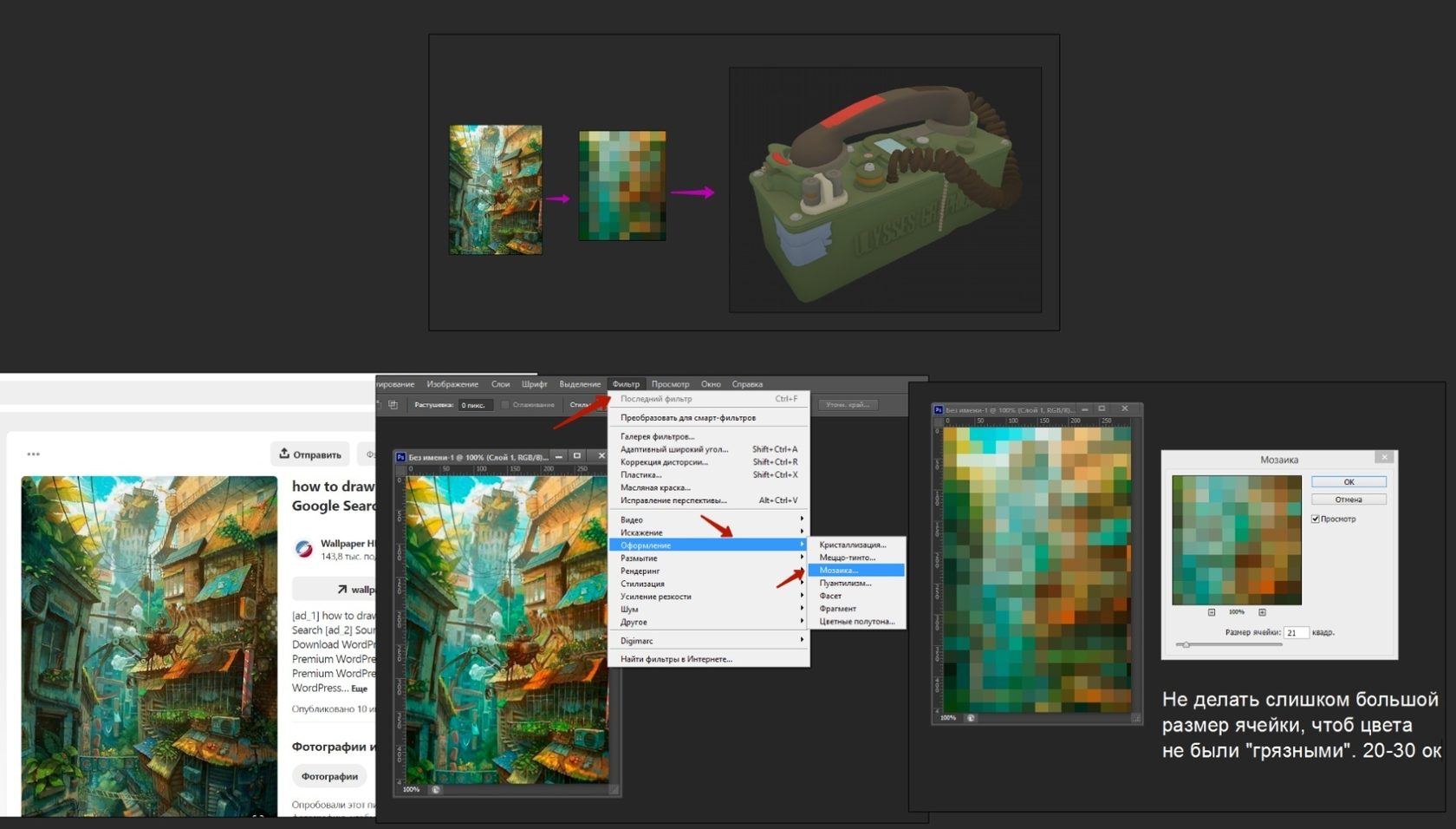Click the status icon beside 100% in original window
The width and height of the screenshot is (1456, 829).
[436, 790]
